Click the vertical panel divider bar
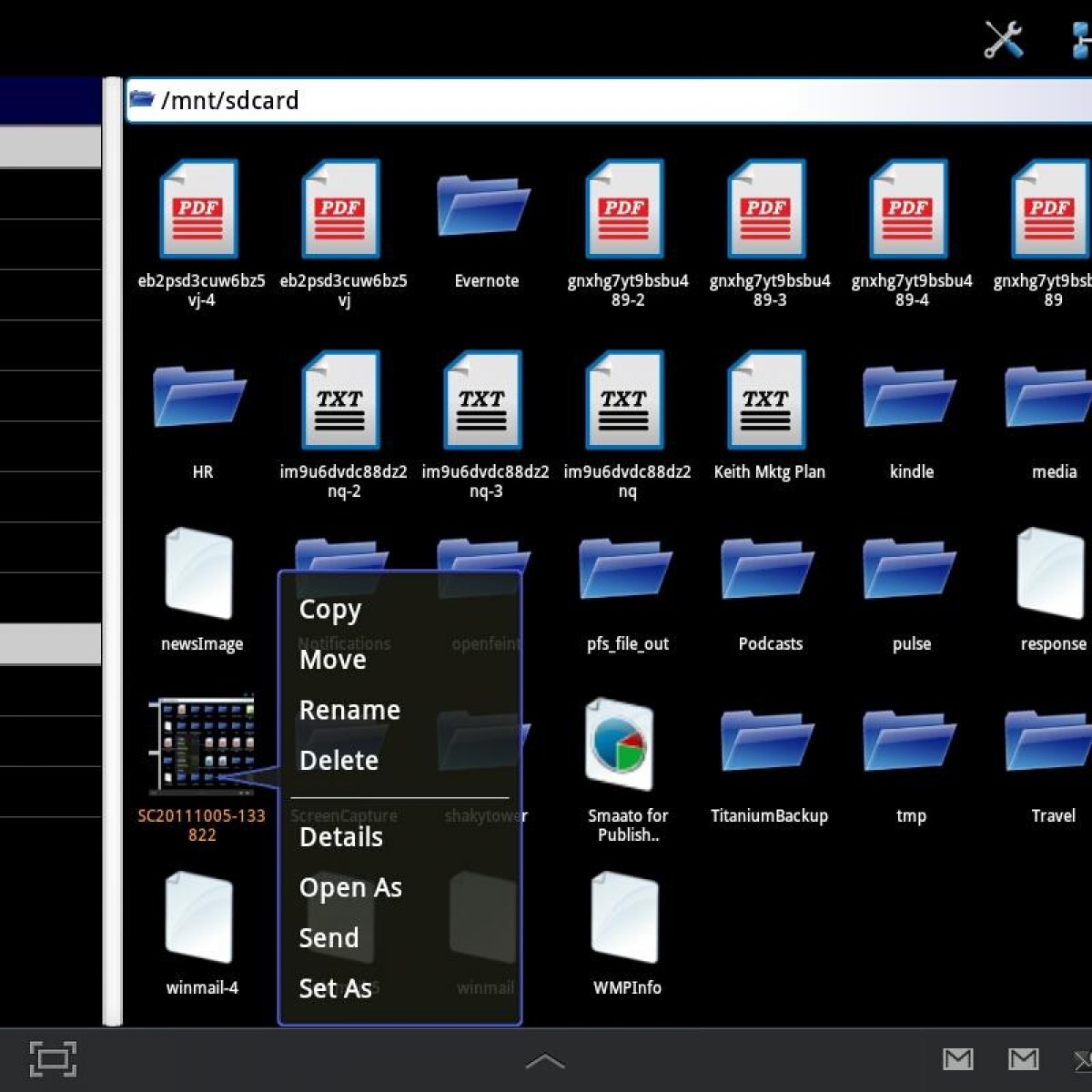 [113, 546]
